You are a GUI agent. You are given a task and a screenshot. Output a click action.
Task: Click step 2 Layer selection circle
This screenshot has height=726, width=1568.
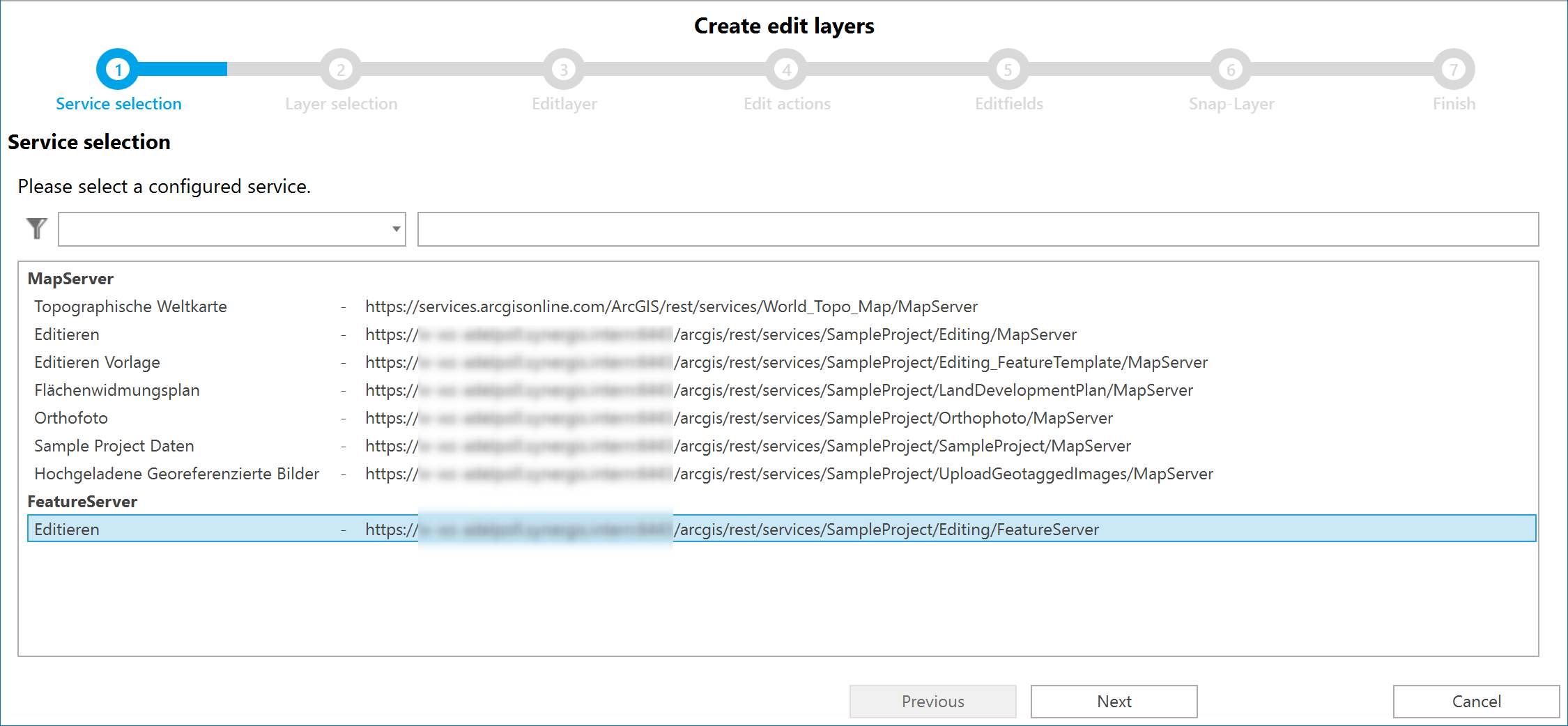click(x=341, y=70)
